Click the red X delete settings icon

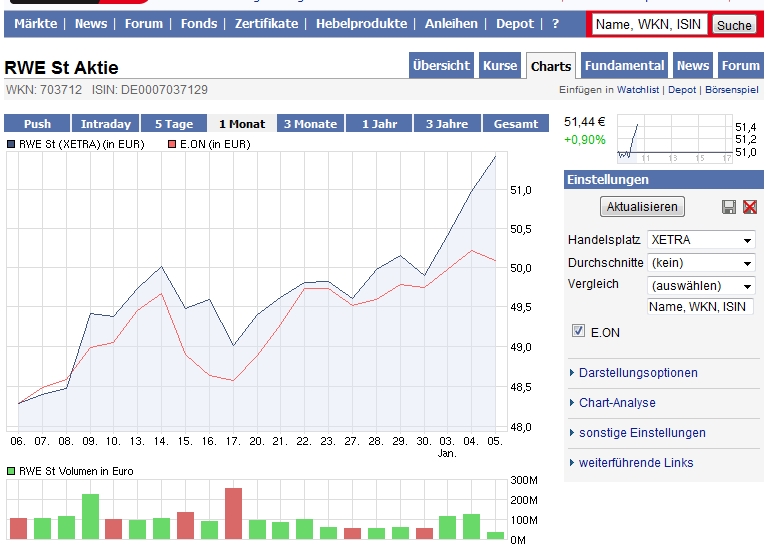[x=750, y=207]
